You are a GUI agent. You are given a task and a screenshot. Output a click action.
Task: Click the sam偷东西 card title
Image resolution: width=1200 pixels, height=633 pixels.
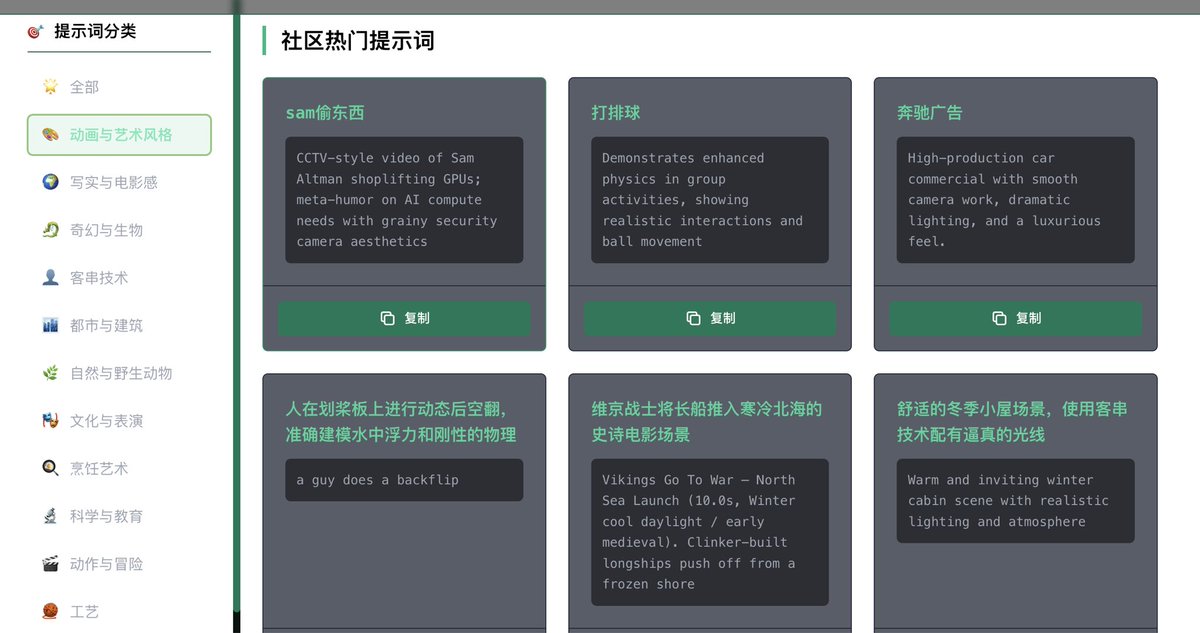point(325,113)
